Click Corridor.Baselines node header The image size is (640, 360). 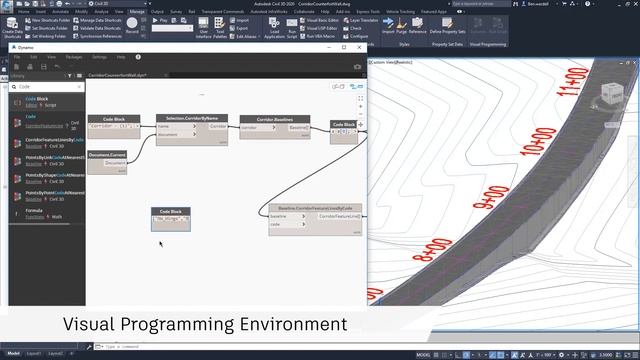[x=275, y=119]
